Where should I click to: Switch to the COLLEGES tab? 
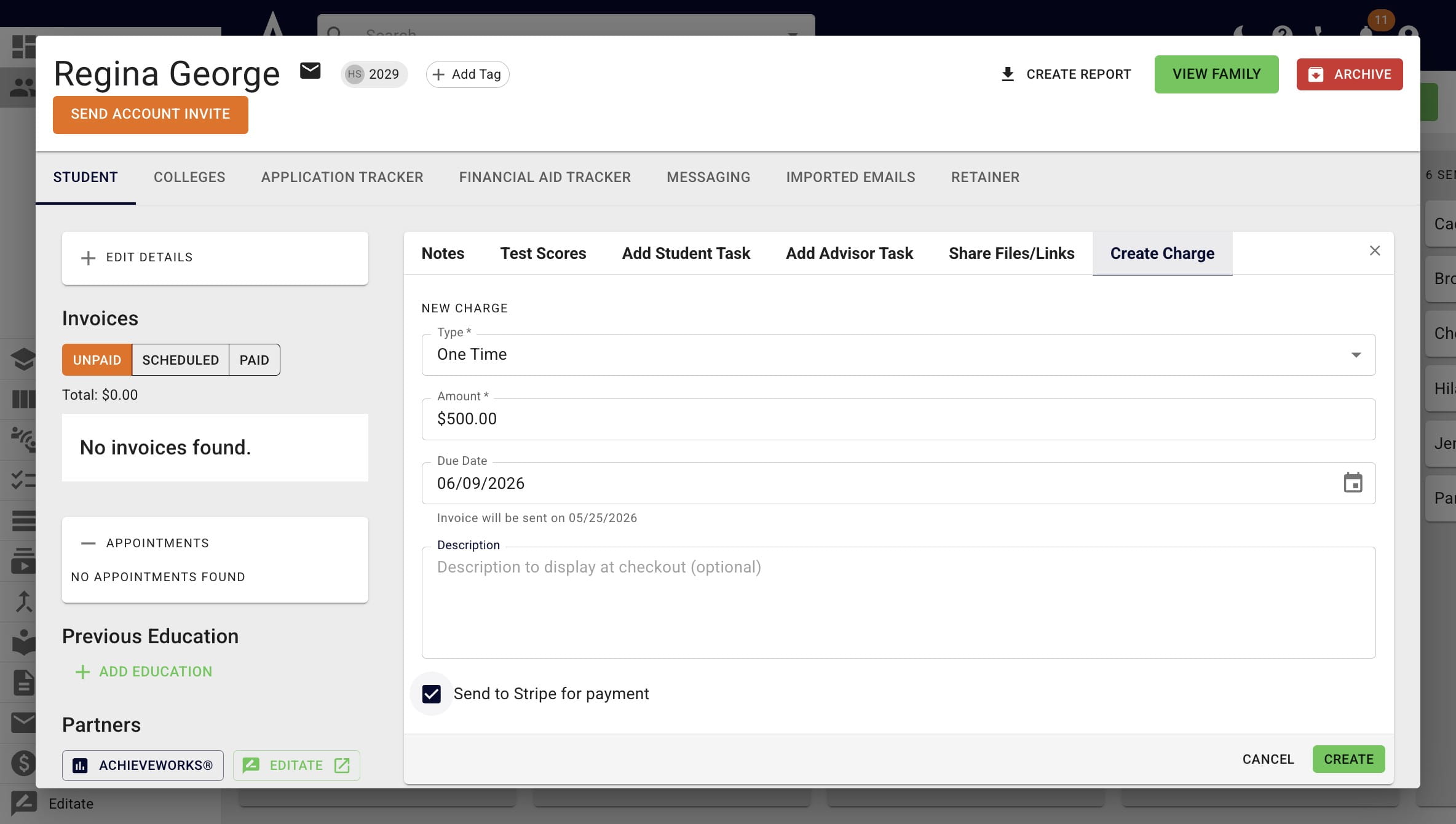[189, 177]
